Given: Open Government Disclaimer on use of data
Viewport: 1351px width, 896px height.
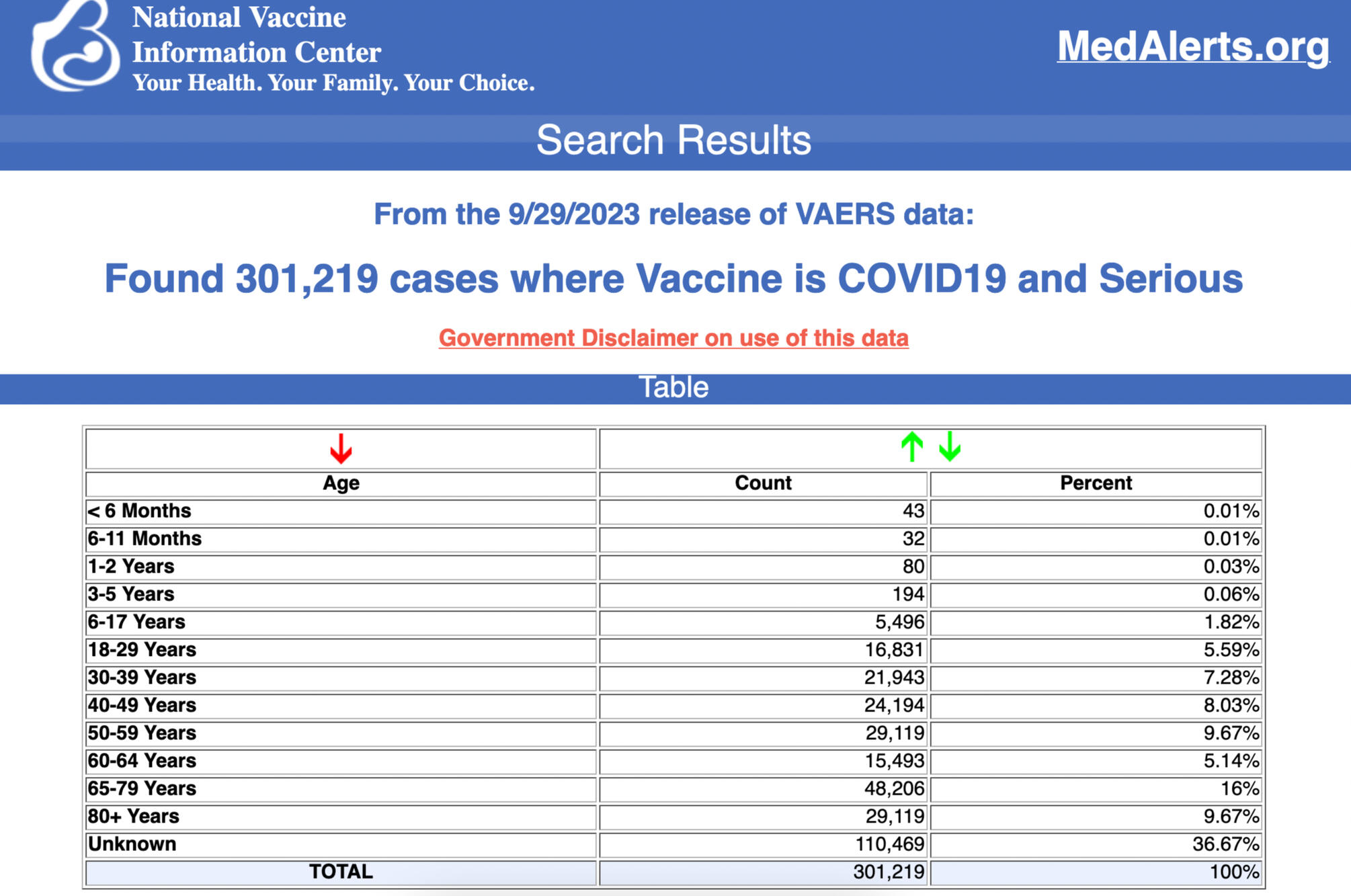Looking at the screenshot, I should click(x=673, y=337).
